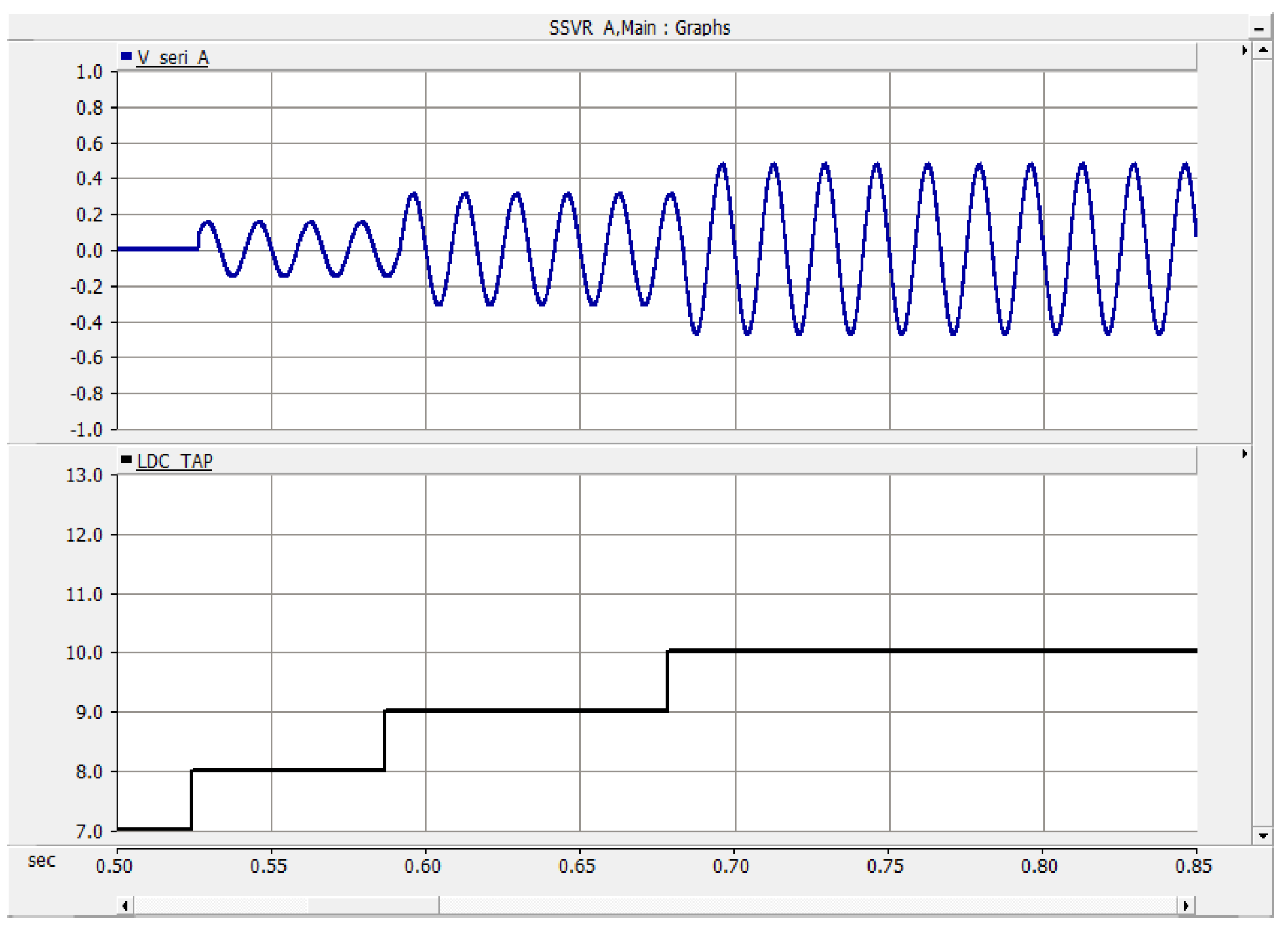Select the LDC_TAP curve label

174,461
